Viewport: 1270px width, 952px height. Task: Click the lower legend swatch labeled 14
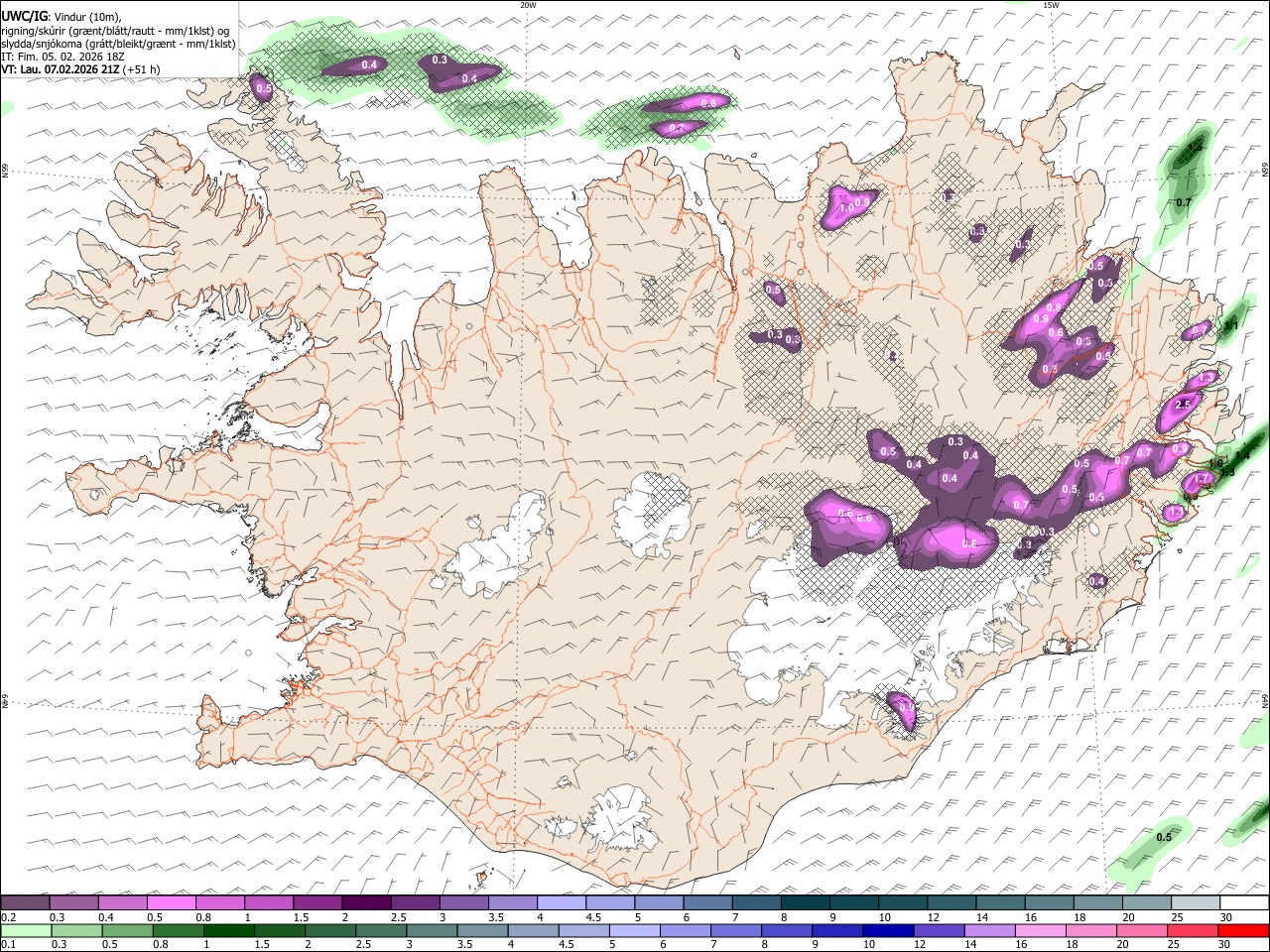coord(990,930)
